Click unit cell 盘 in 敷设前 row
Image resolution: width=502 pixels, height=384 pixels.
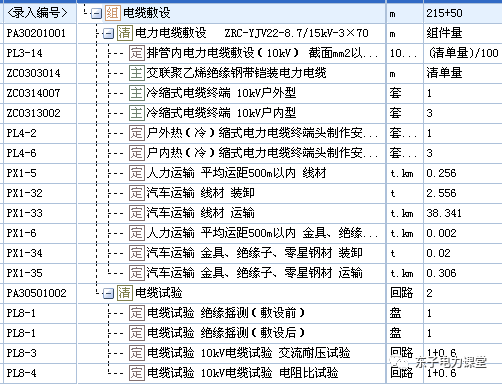[405, 313]
